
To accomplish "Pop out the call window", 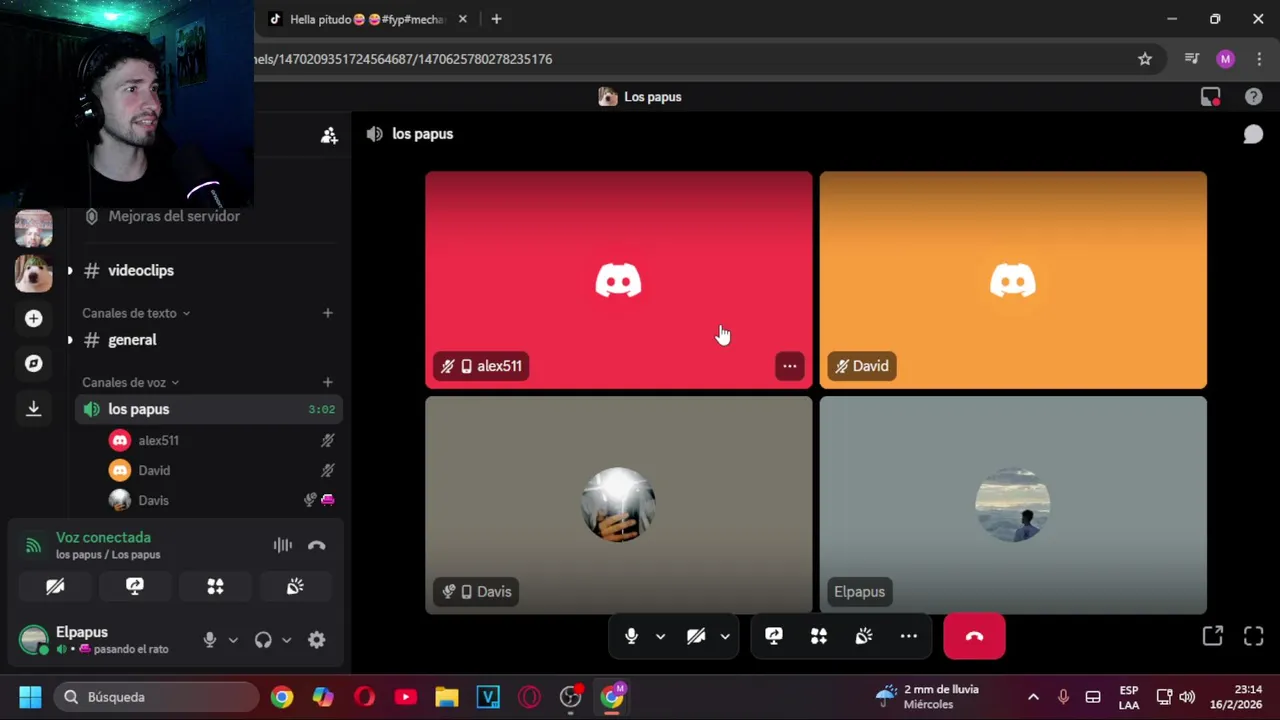I will [1213, 636].
